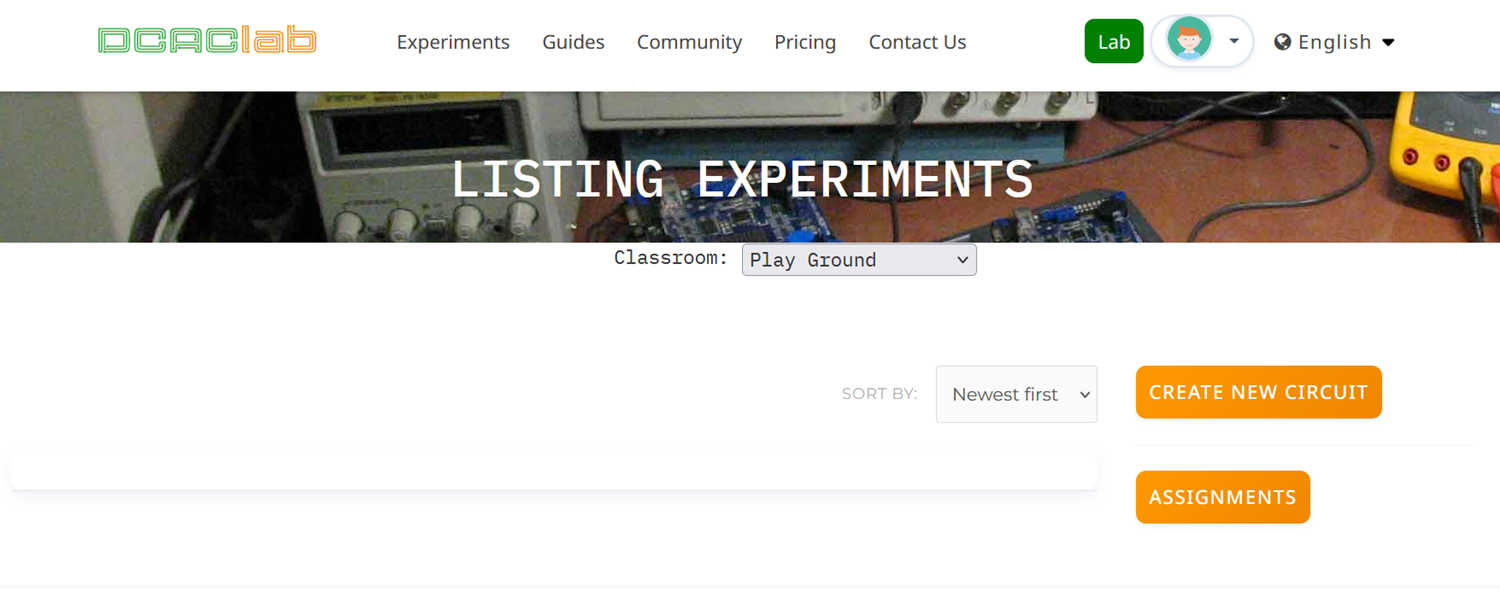Screen dimensions: 1500x591
Task: Click the Classroom label text
Action: tap(671, 258)
